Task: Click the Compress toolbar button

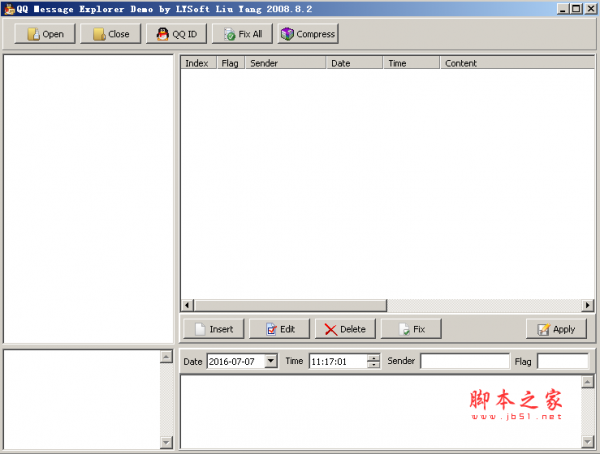Action: [308, 34]
